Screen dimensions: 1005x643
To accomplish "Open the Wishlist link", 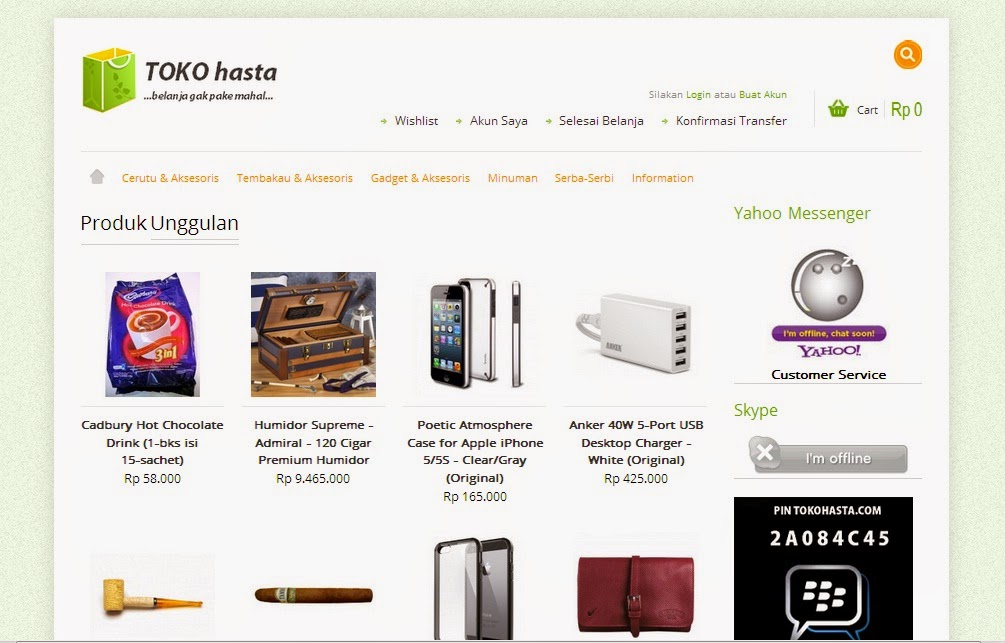I will click(x=416, y=121).
